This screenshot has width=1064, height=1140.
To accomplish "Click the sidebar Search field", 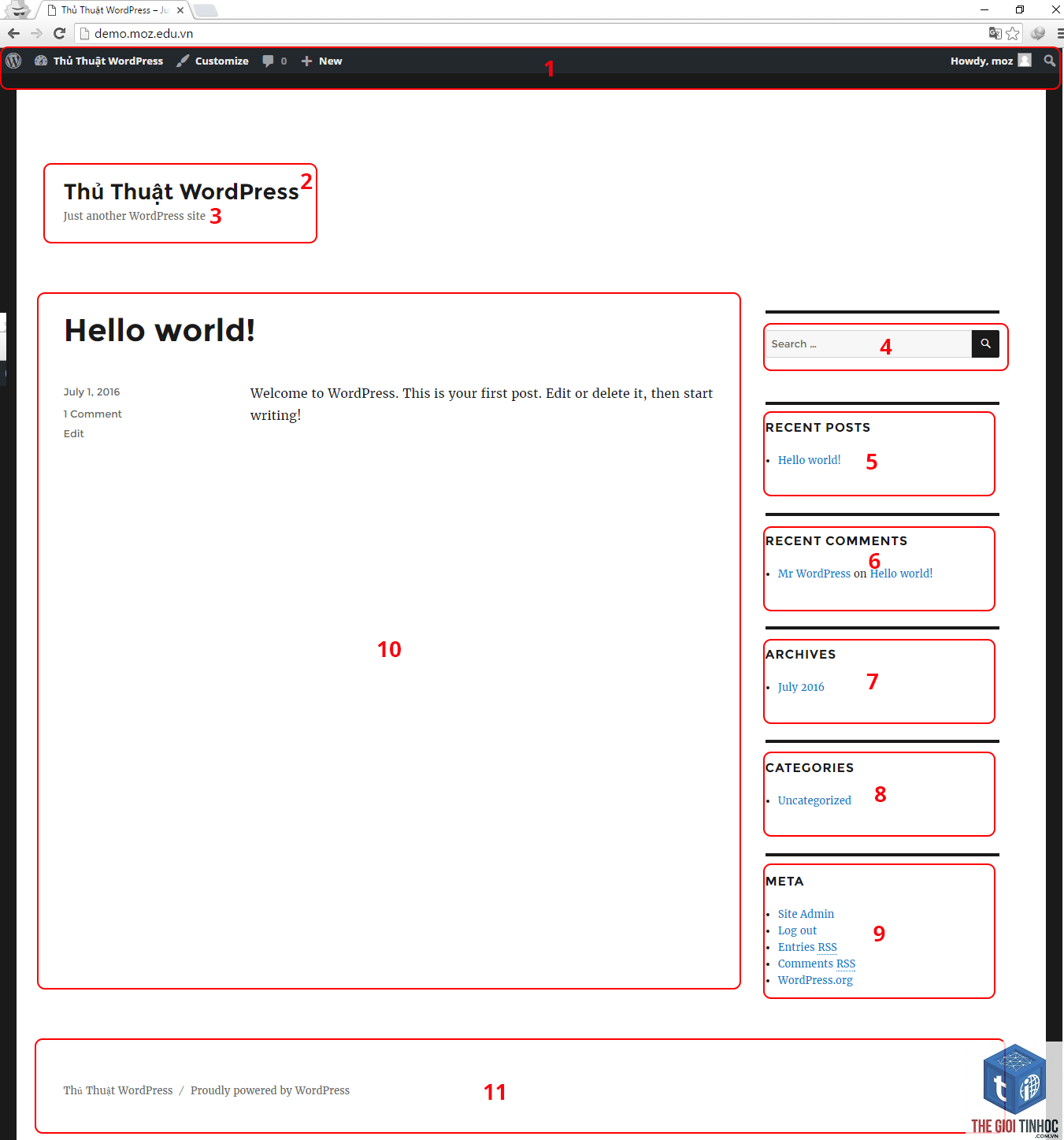I will pyautogui.click(x=869, y=344).
